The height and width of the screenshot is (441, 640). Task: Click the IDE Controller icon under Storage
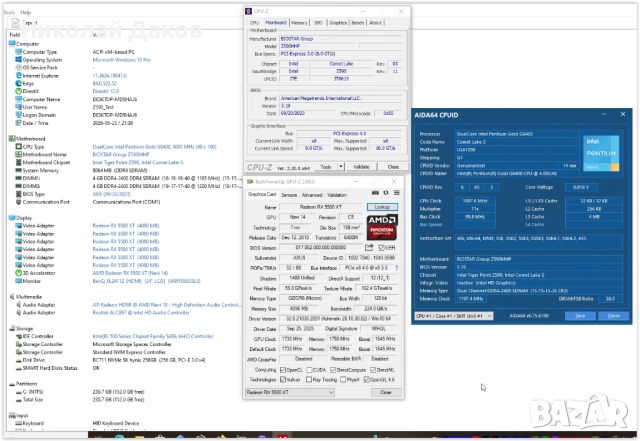pyautogui.click(x=18, y=336)
